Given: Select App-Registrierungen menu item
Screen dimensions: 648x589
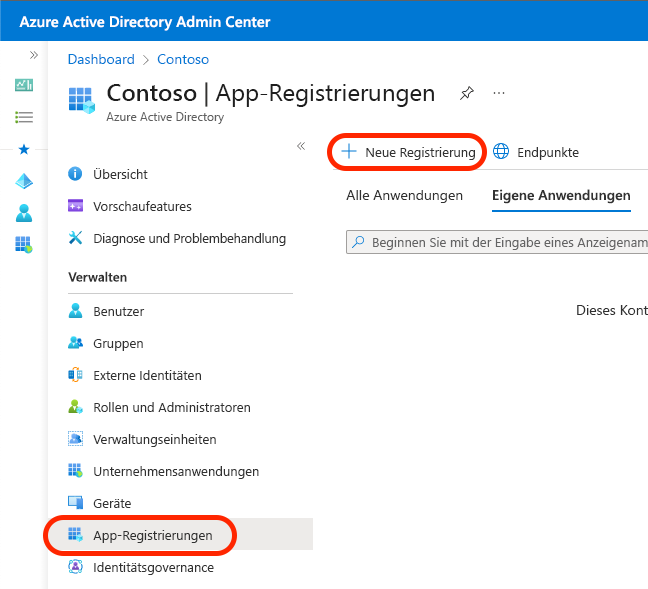Looking at the screenshot, I should pyautogui.click(x=180, y=534).
